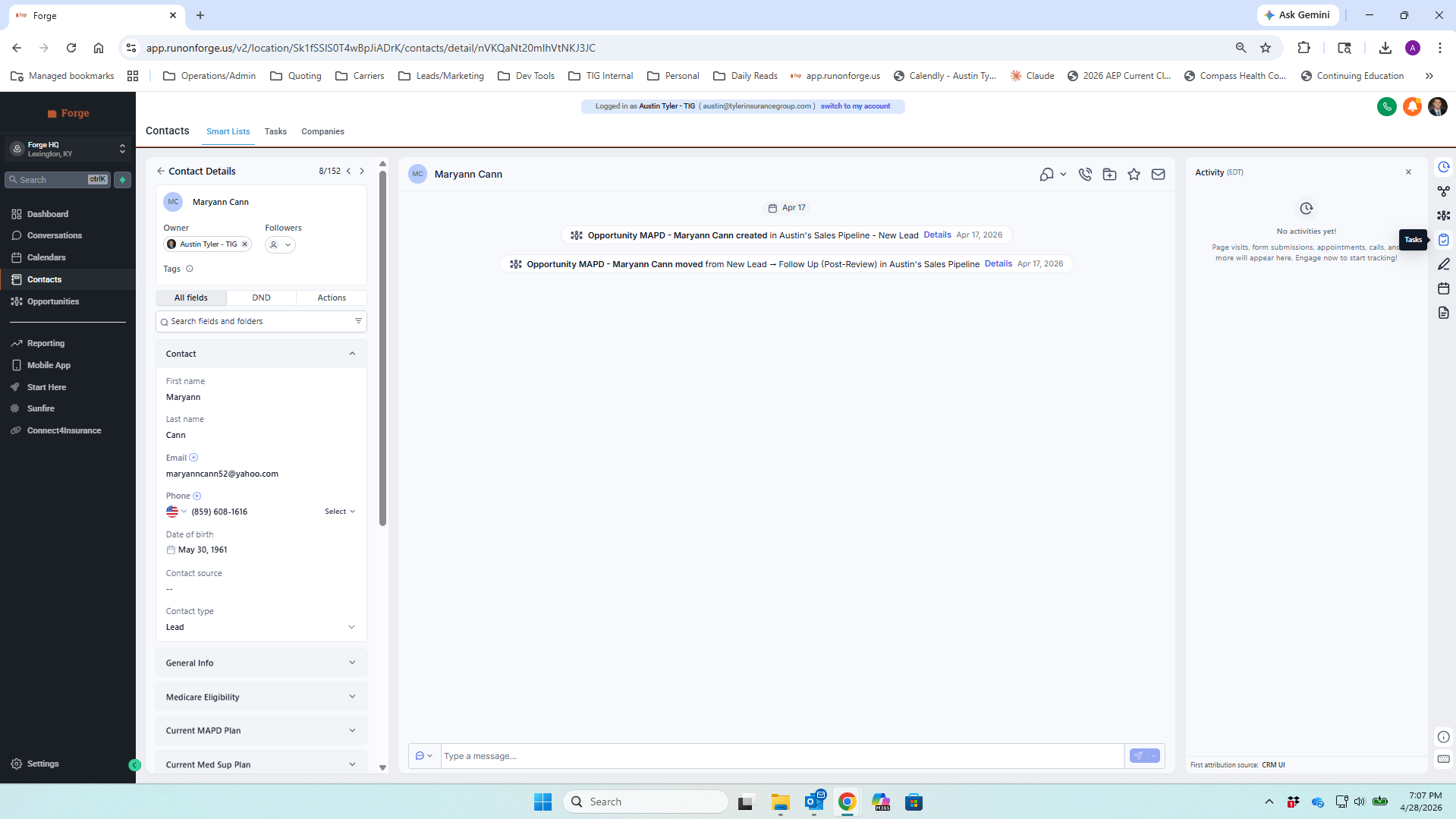1456x819 pixels.
Task: Open the Activity clock icon in right rail
Action: (1443, 167)
